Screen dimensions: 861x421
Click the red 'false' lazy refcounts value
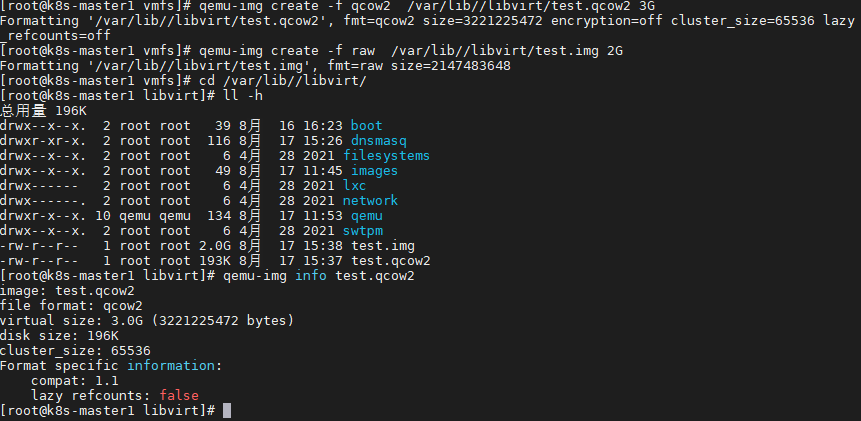[x=179, y=395]
